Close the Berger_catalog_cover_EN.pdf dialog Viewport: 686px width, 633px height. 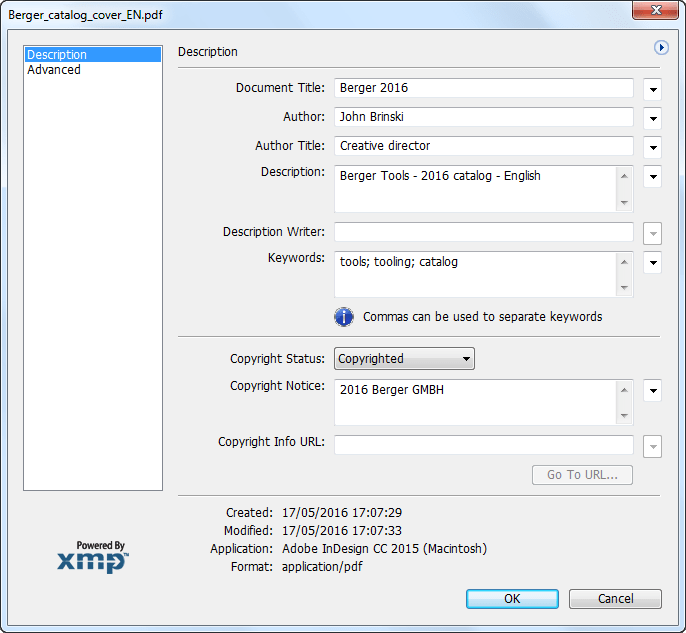pyautogui.click(x=655, y=10)
